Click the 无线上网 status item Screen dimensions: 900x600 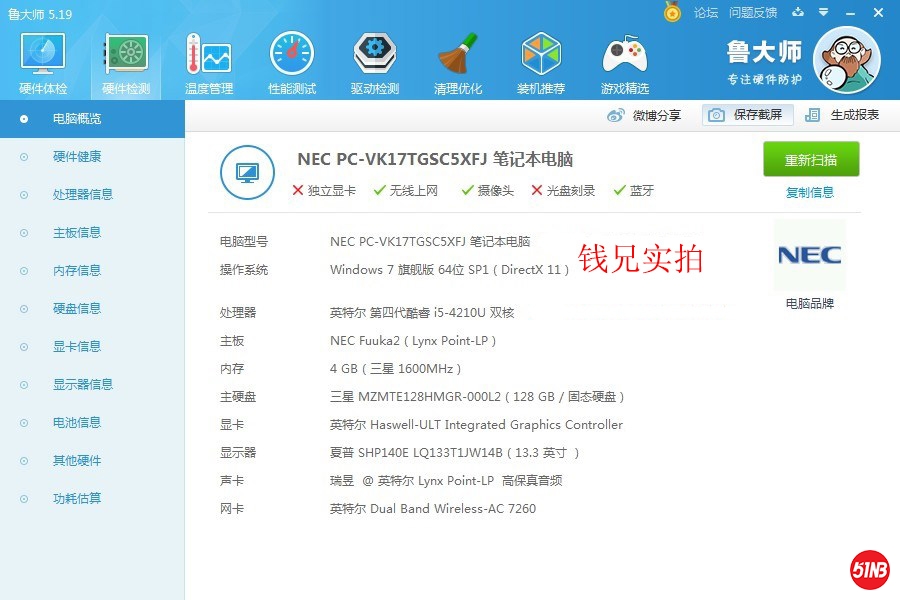tap(406, 191)
